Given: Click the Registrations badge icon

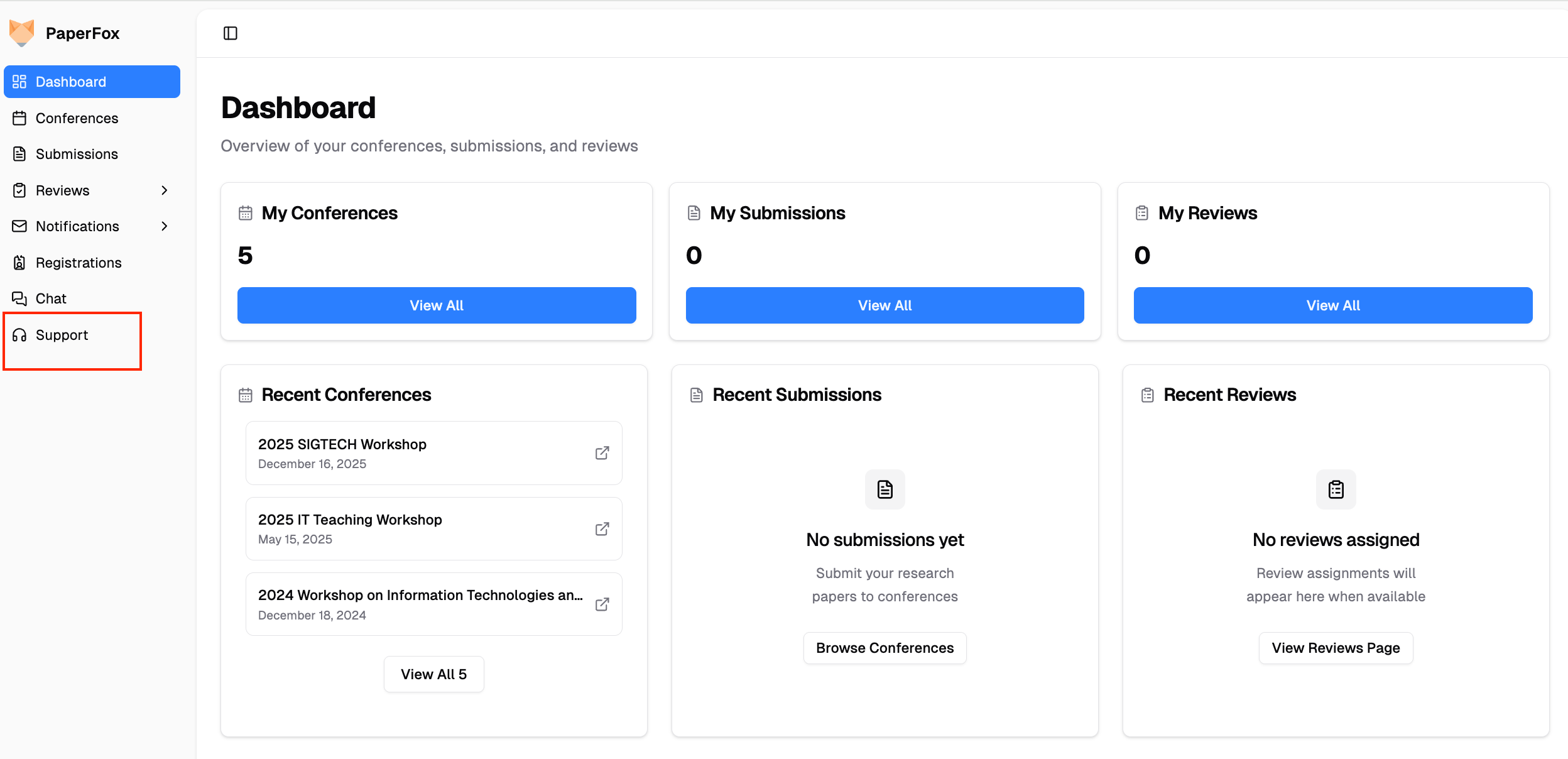Looking at the screenshot, I should [x=19, y=263].
